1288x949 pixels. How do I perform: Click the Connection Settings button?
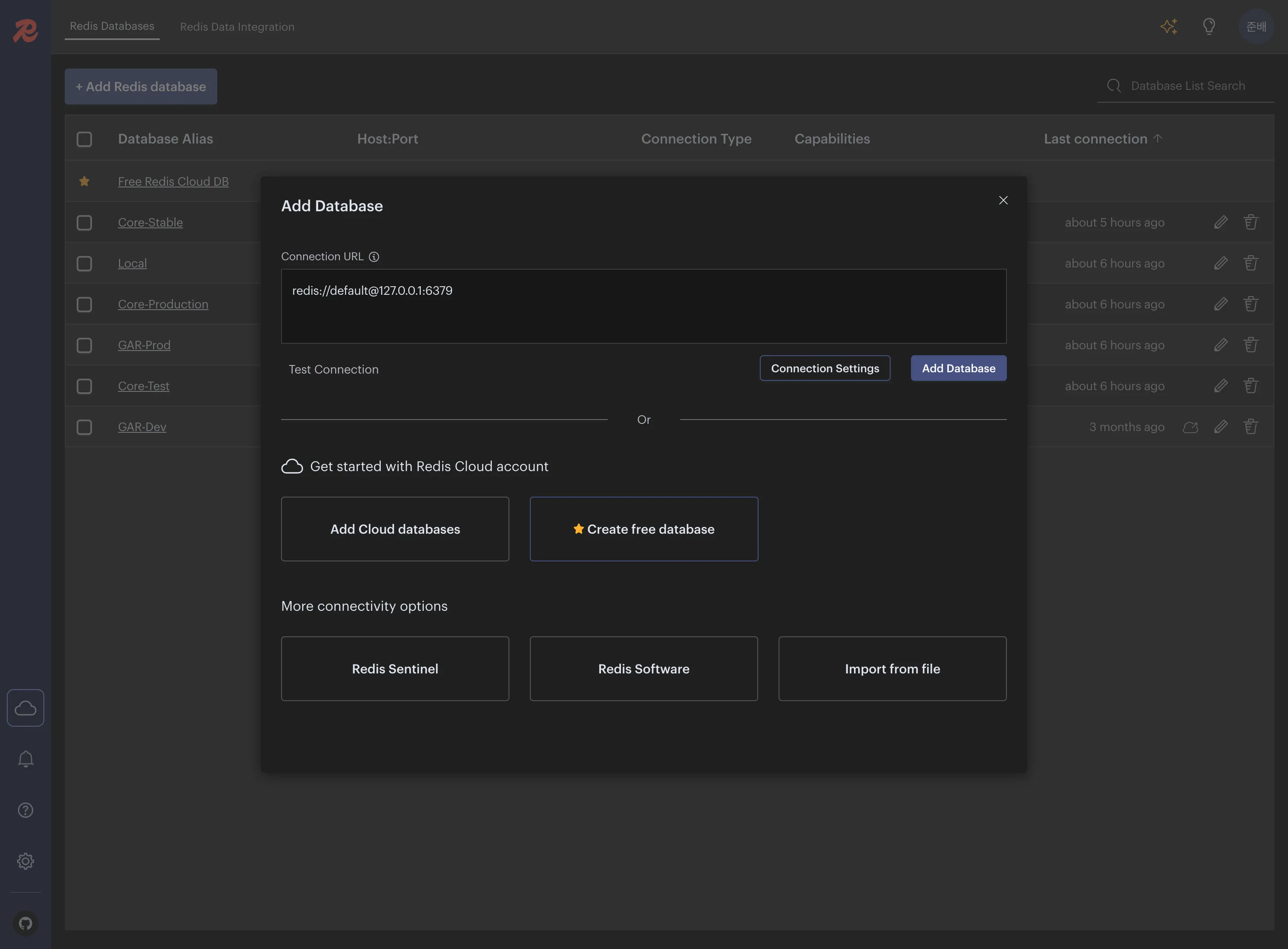(x=825, y=368)
